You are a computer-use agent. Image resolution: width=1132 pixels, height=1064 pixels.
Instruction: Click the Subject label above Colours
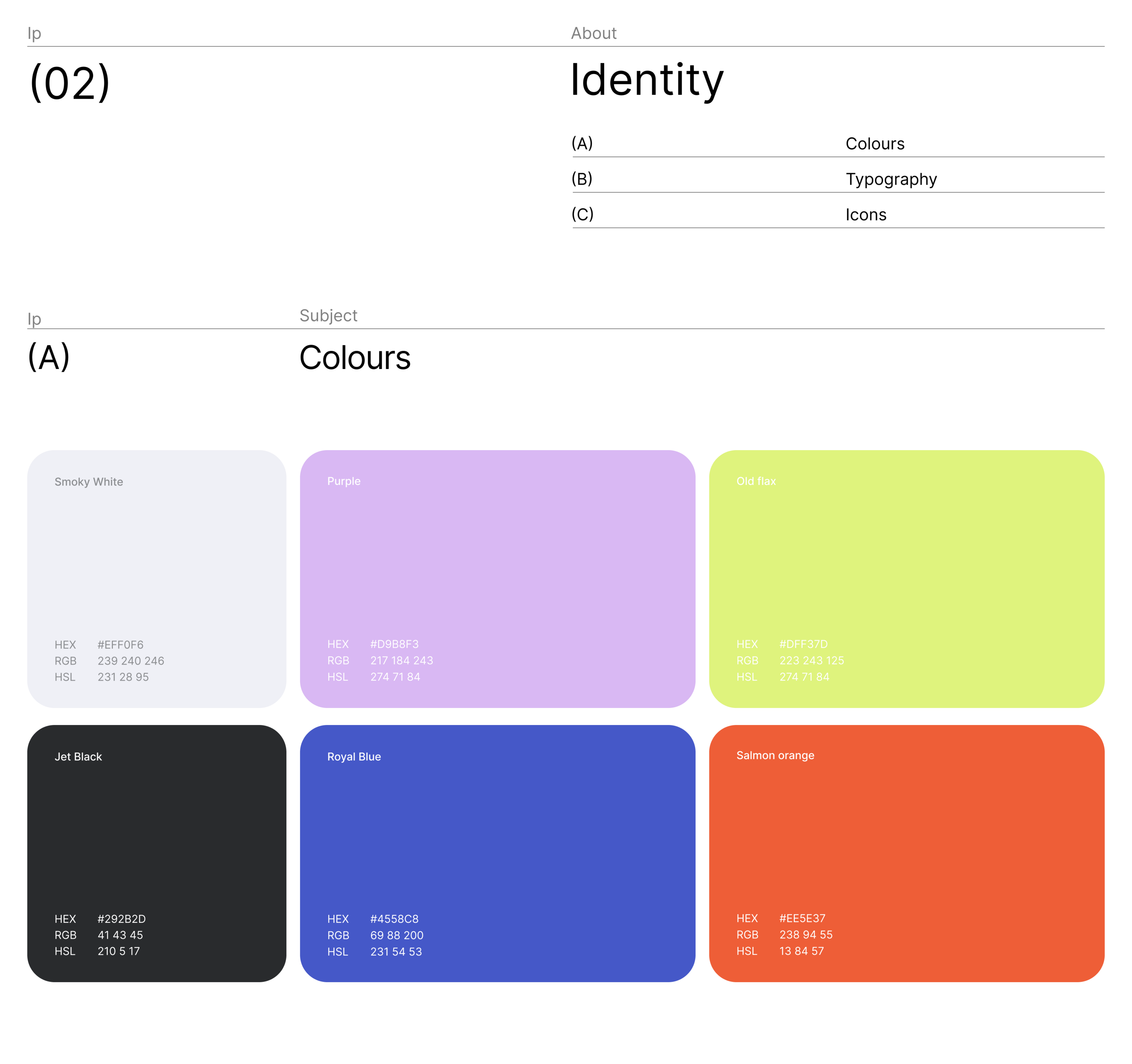[x=328, y=316]
